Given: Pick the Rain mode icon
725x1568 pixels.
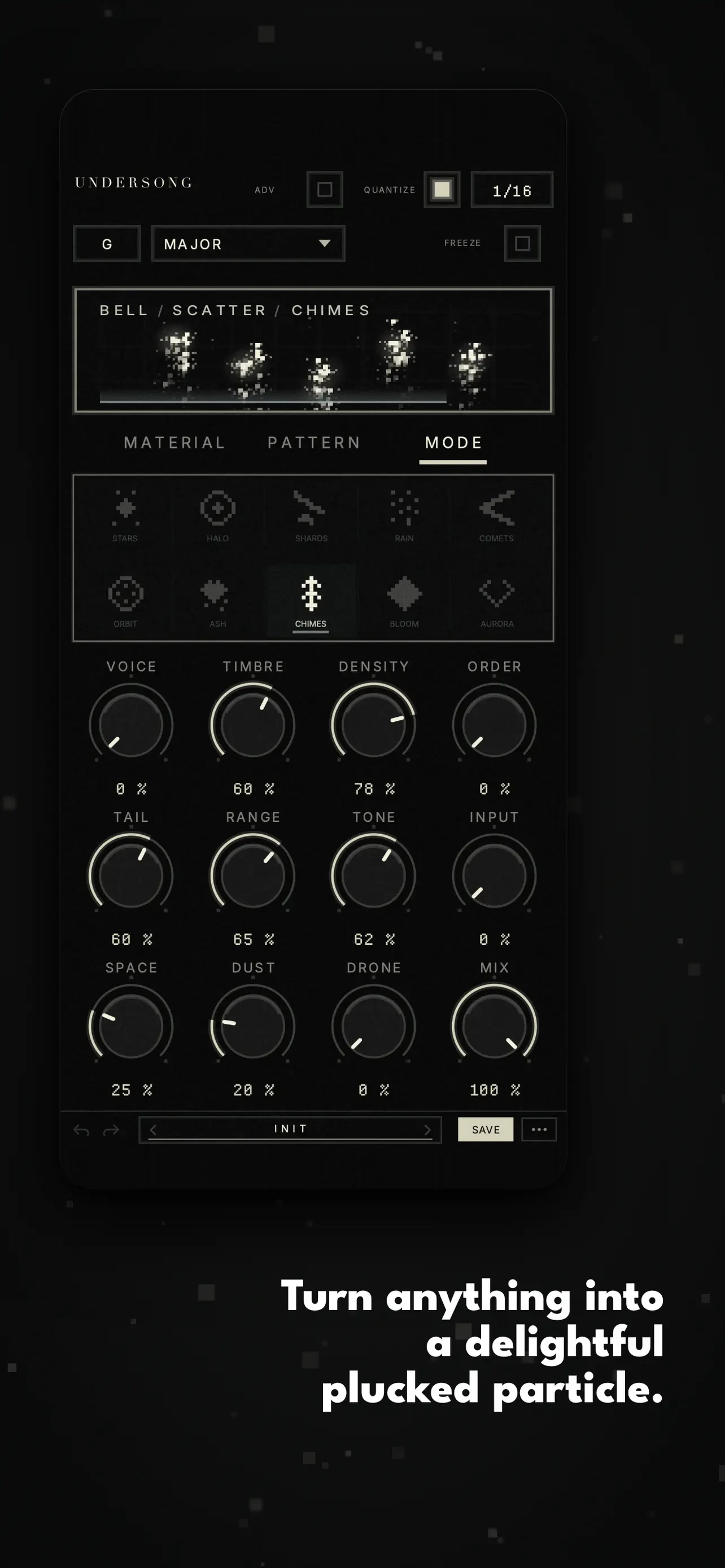Looking at the screenshot, I should point(404,507).
